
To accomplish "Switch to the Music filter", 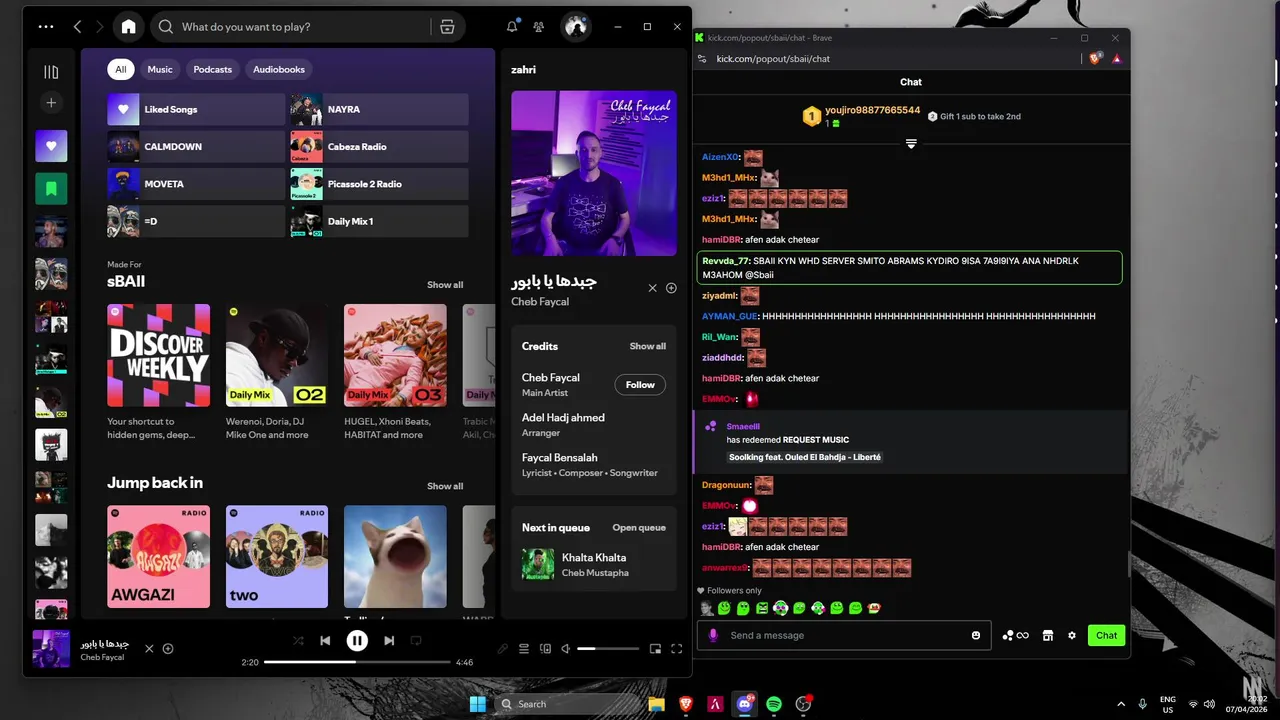I will [x=160, y=69].
